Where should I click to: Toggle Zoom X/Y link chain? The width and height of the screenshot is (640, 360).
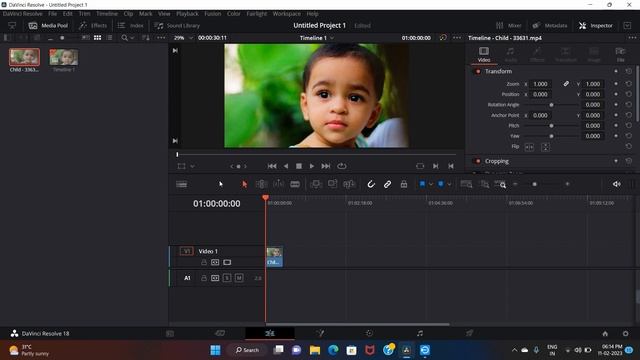pos(566,84)
